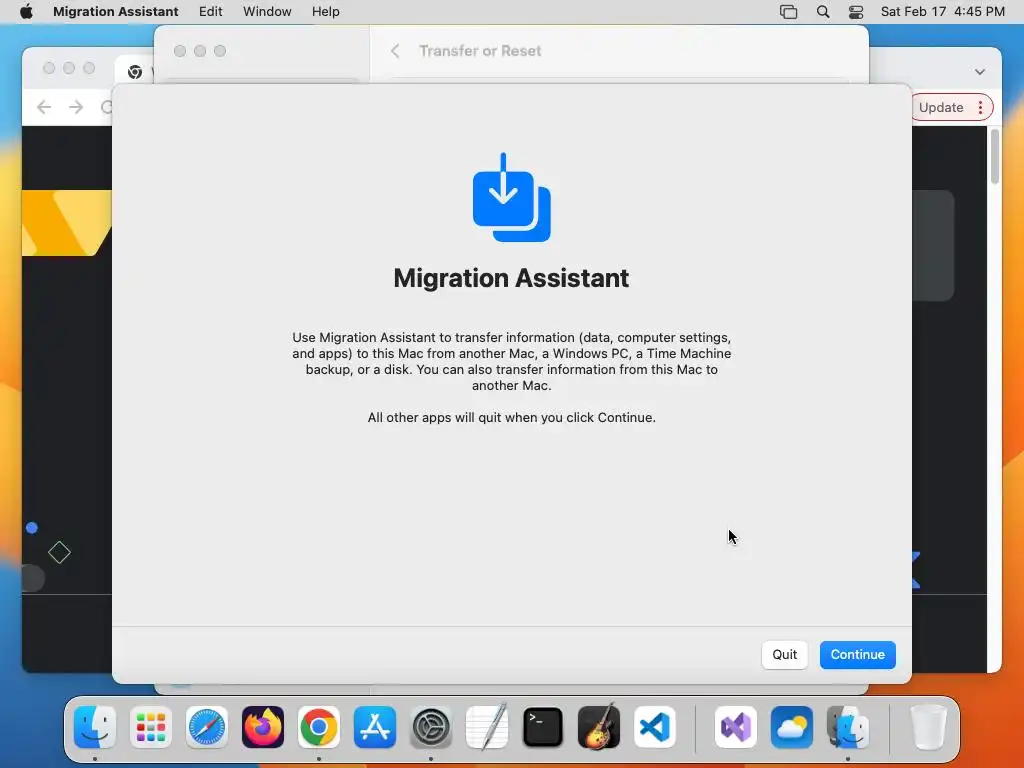
Task: Expand Chrome's tab search chevron
Action: click(980, 72)
